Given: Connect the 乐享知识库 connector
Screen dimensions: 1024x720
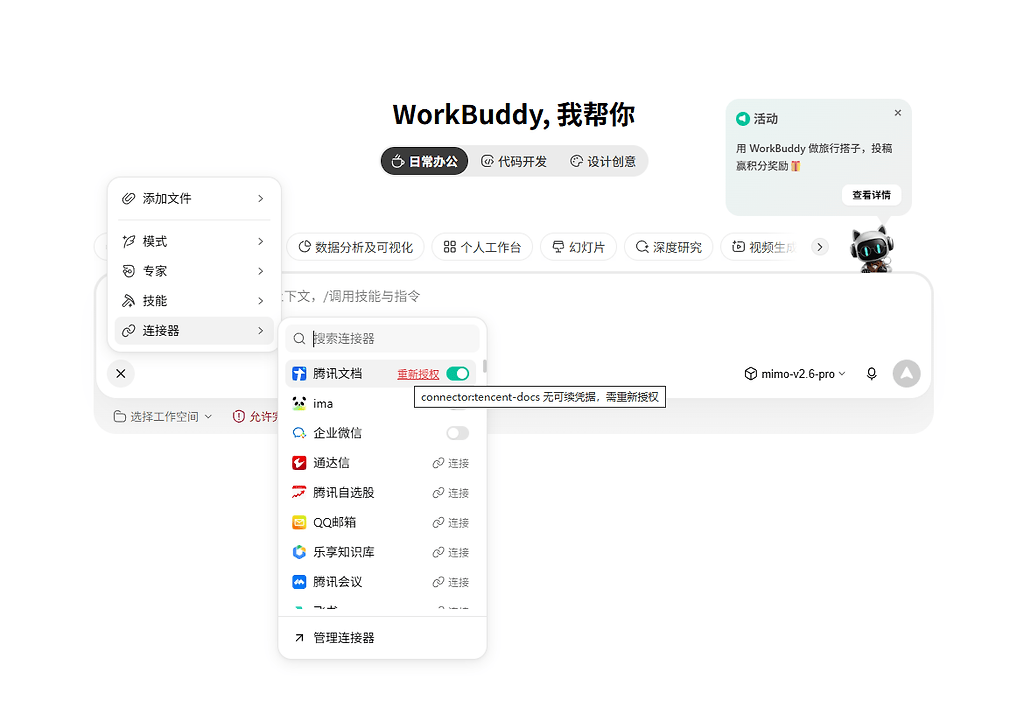Looking at the screenshot, I should pos(451,552).
